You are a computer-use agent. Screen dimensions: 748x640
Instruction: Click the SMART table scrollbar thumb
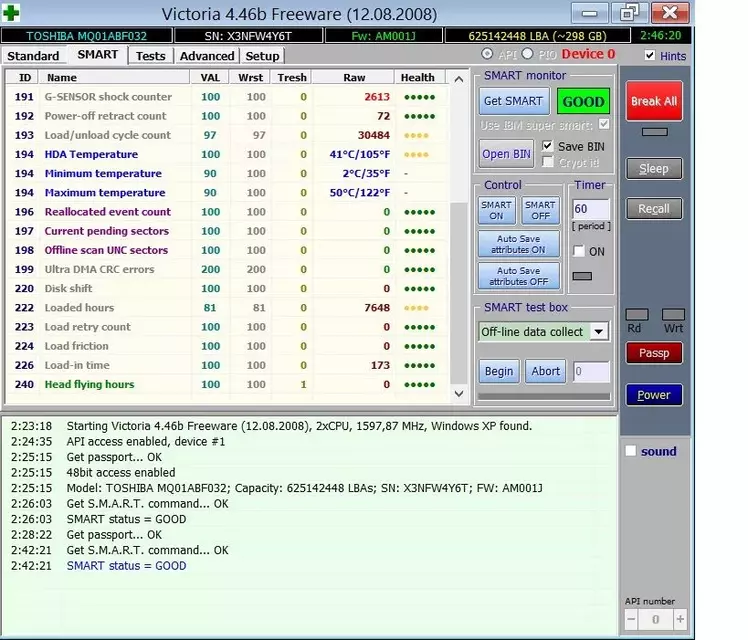[x=458, y=292]
